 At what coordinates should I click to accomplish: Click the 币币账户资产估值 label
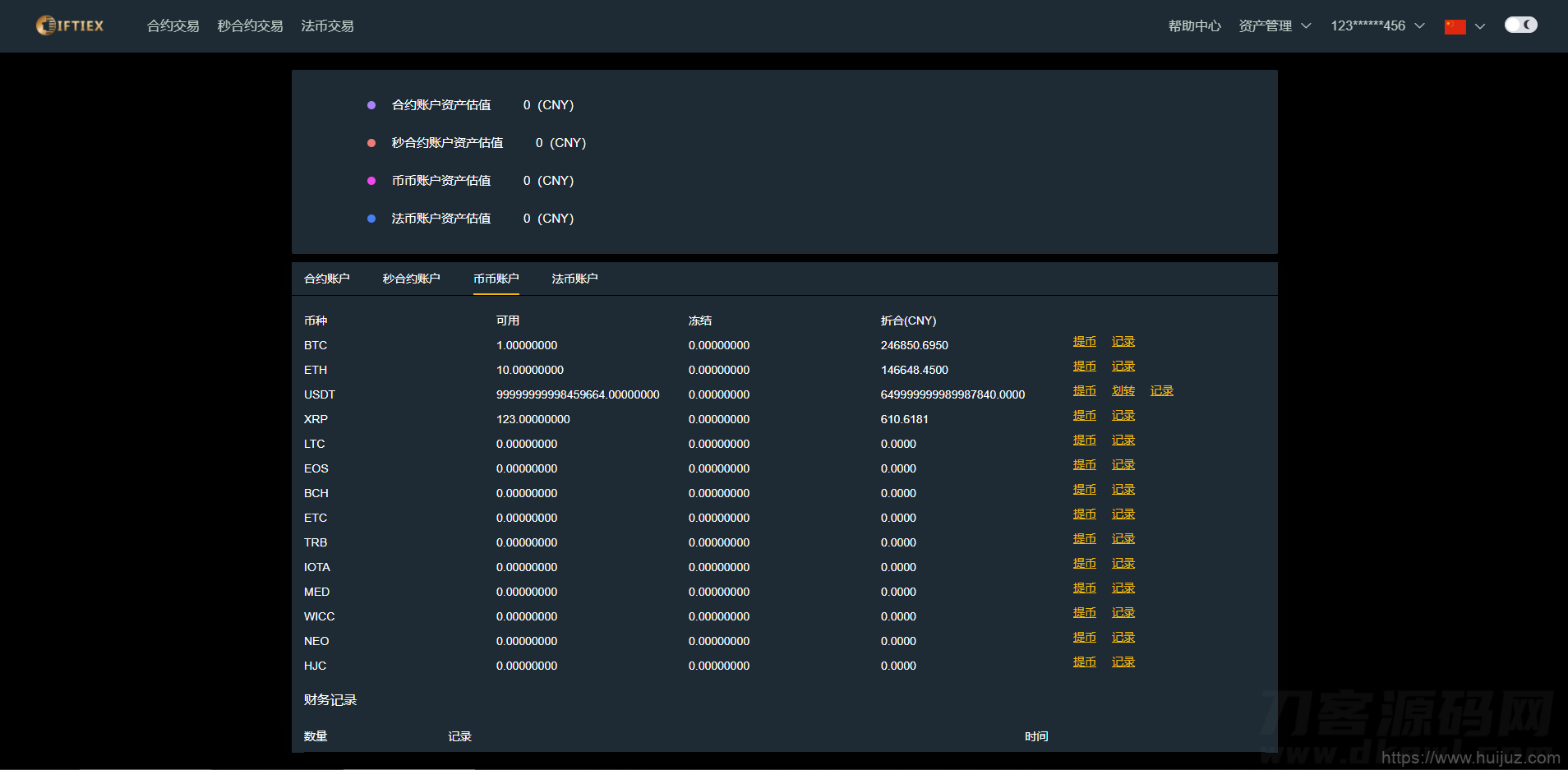pyautogui.click(x=441, y=181)
